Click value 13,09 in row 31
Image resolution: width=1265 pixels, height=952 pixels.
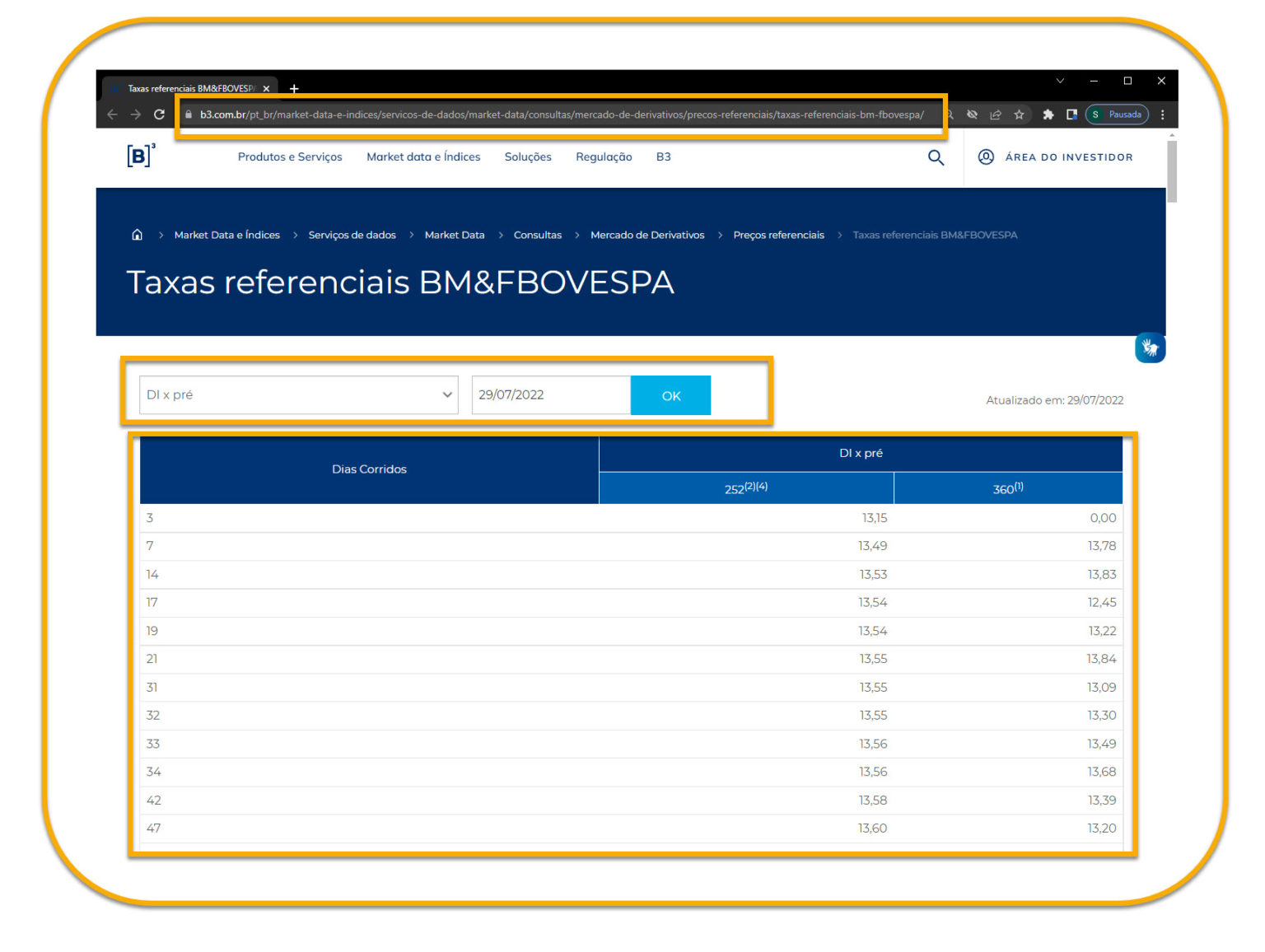coord(1102,688)
